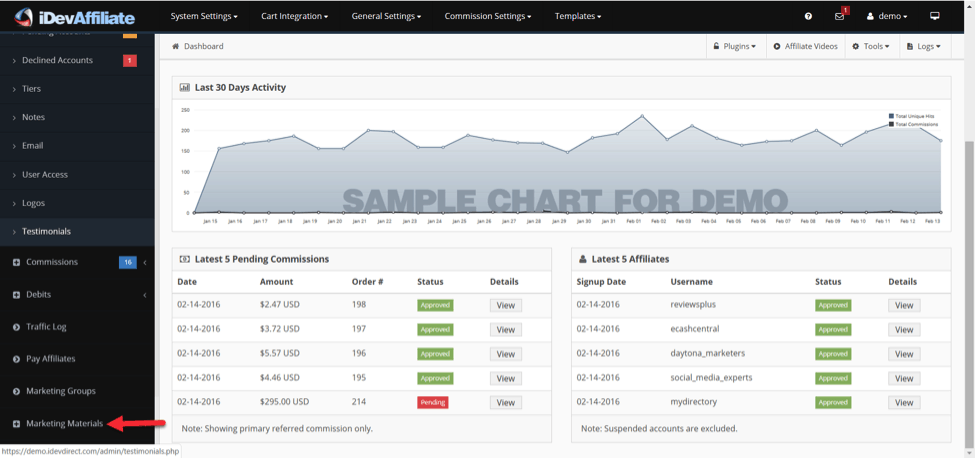Click the Commissions plus icon in sidebar

pos(17,262)
